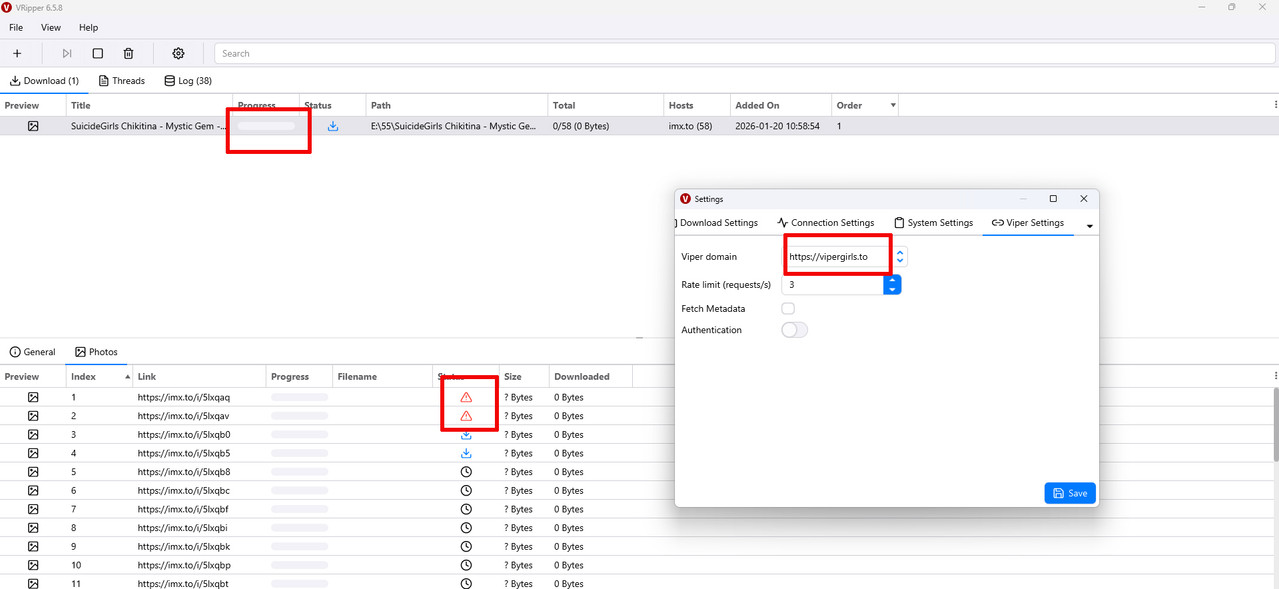Click the preview image icon of photo 7
Viewport: 1279px width, 589px height.
33,509
